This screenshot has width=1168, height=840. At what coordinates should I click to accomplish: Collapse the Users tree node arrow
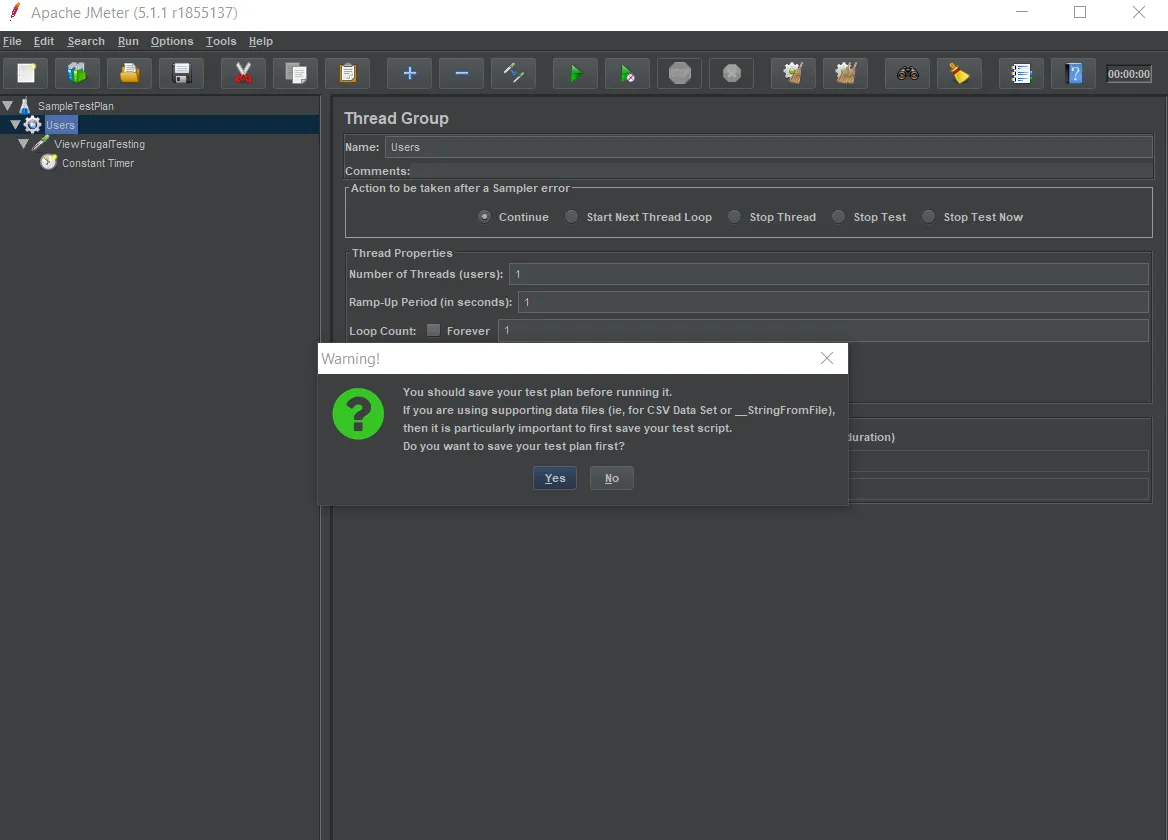[15, 124]
